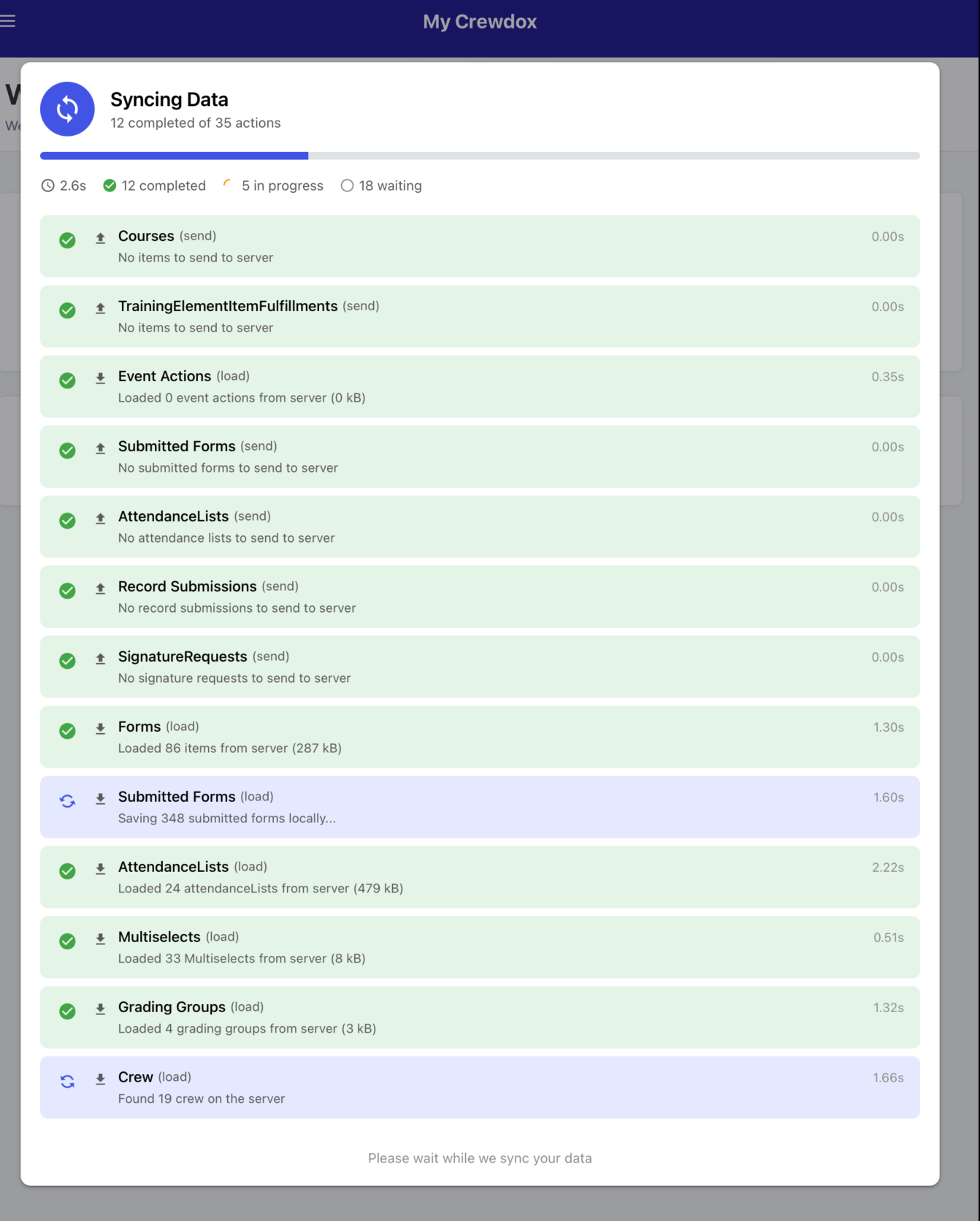Screen dimensions: 980x1221
Task: Click the large blue sync icon
Action: pos(67,109)
